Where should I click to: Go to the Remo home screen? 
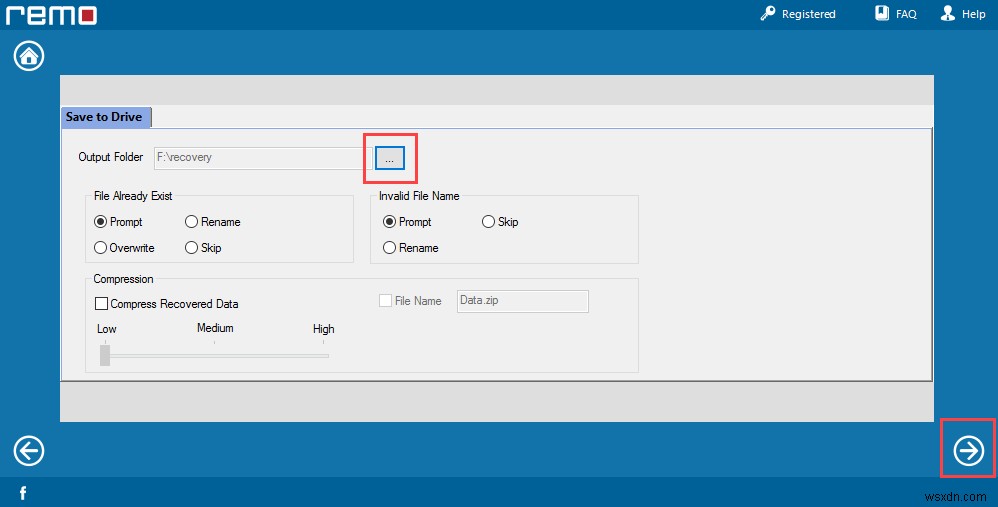point(29,56)
